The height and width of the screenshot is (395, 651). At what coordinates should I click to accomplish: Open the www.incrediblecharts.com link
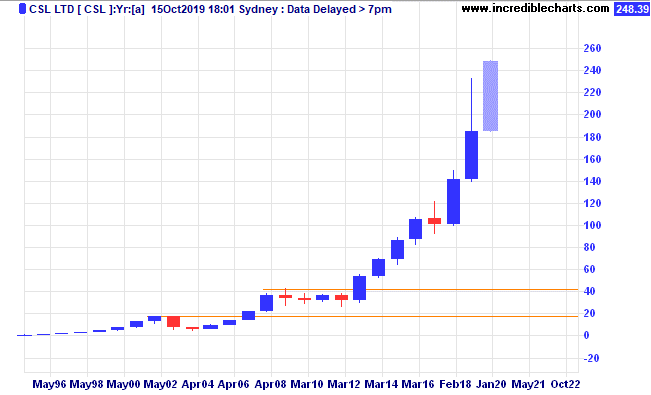pos(535,8)
